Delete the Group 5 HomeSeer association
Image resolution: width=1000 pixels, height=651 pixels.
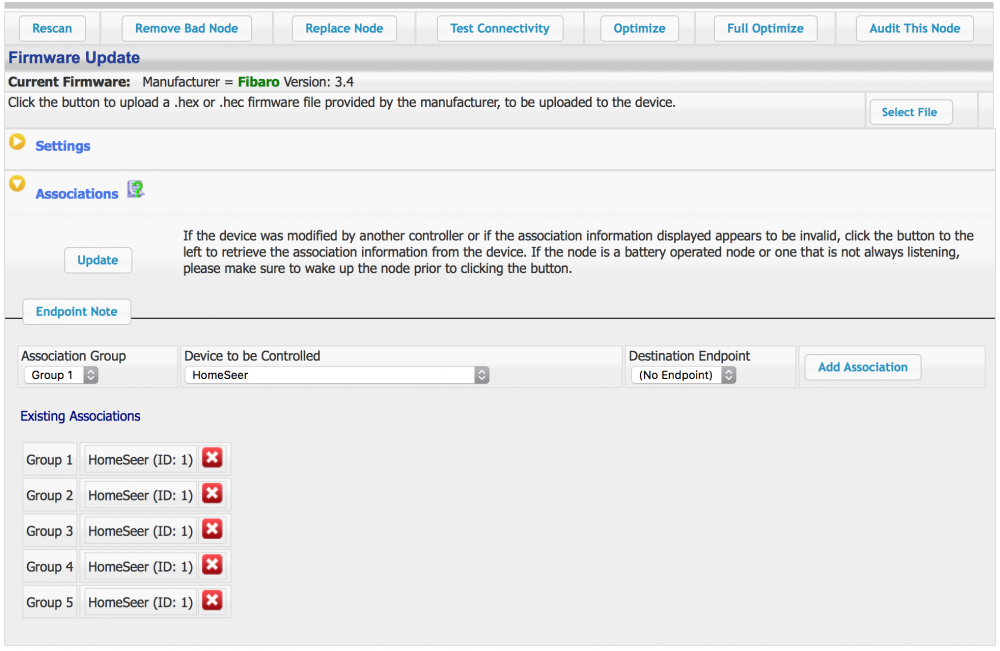click(x=212, y=601)
